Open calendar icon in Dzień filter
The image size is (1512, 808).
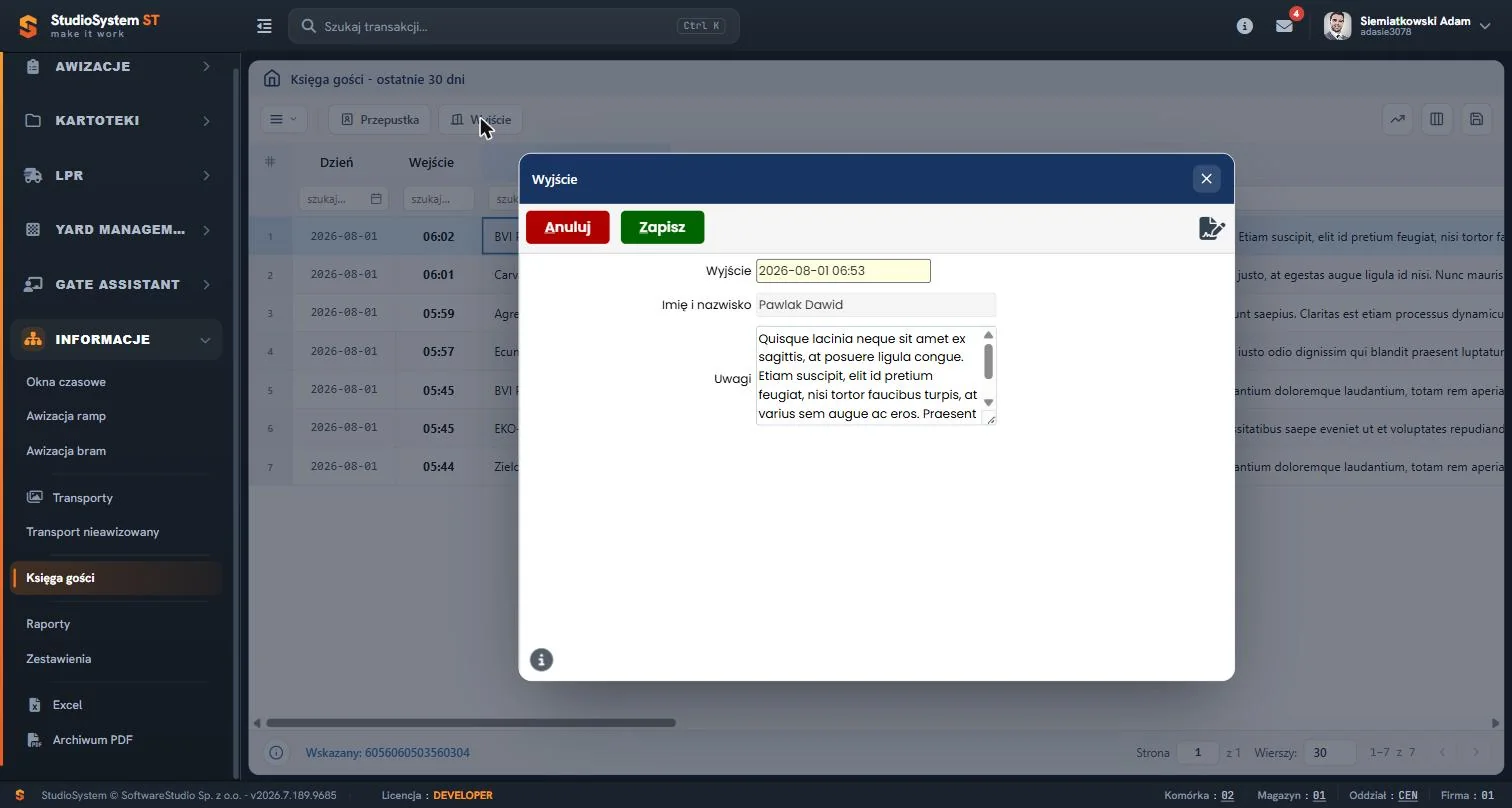pyautogui.click(x=376, y=199)
